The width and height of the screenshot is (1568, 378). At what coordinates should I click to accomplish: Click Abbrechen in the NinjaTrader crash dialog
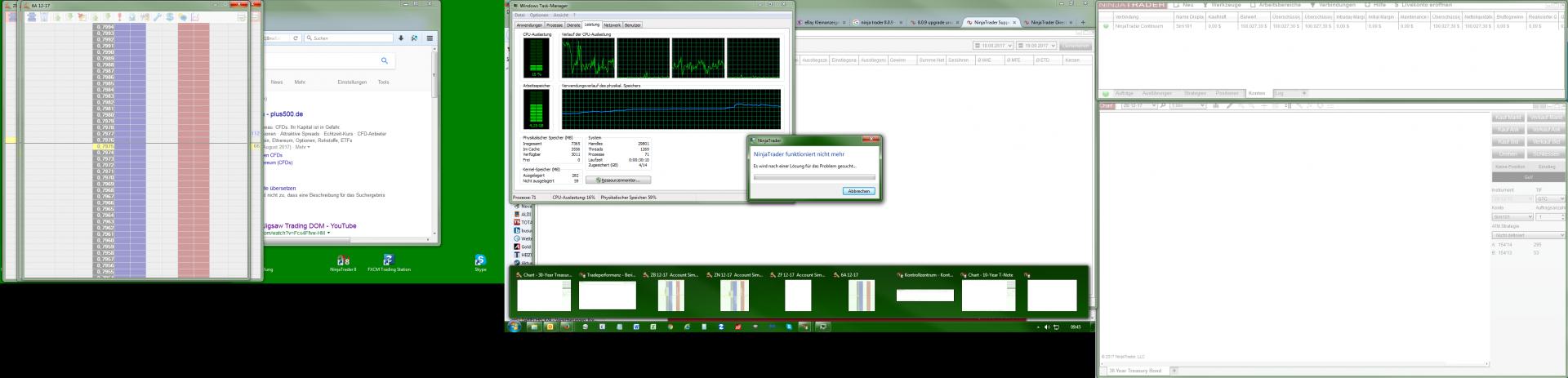(858, 191)
